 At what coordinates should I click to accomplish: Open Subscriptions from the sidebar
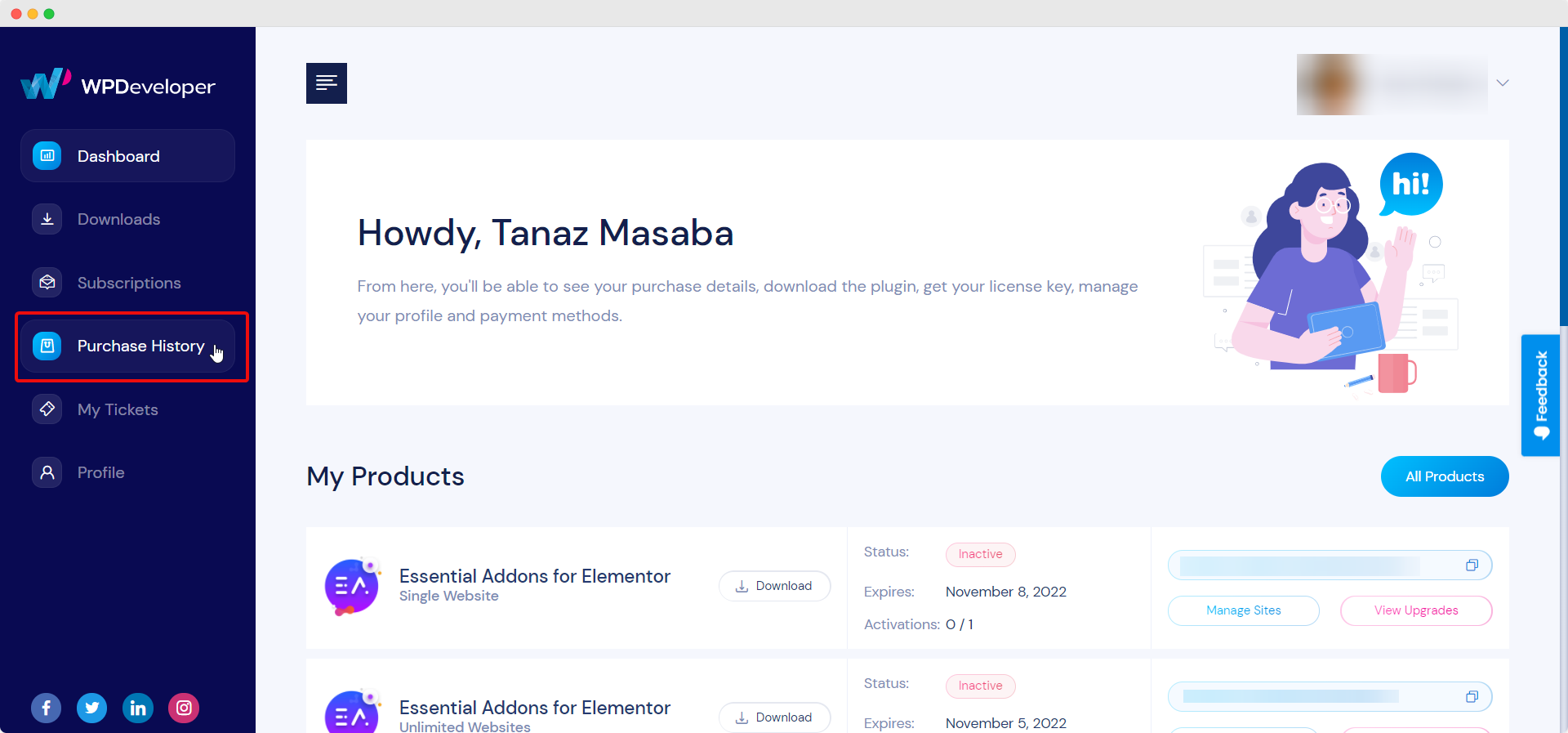(127, 283)
